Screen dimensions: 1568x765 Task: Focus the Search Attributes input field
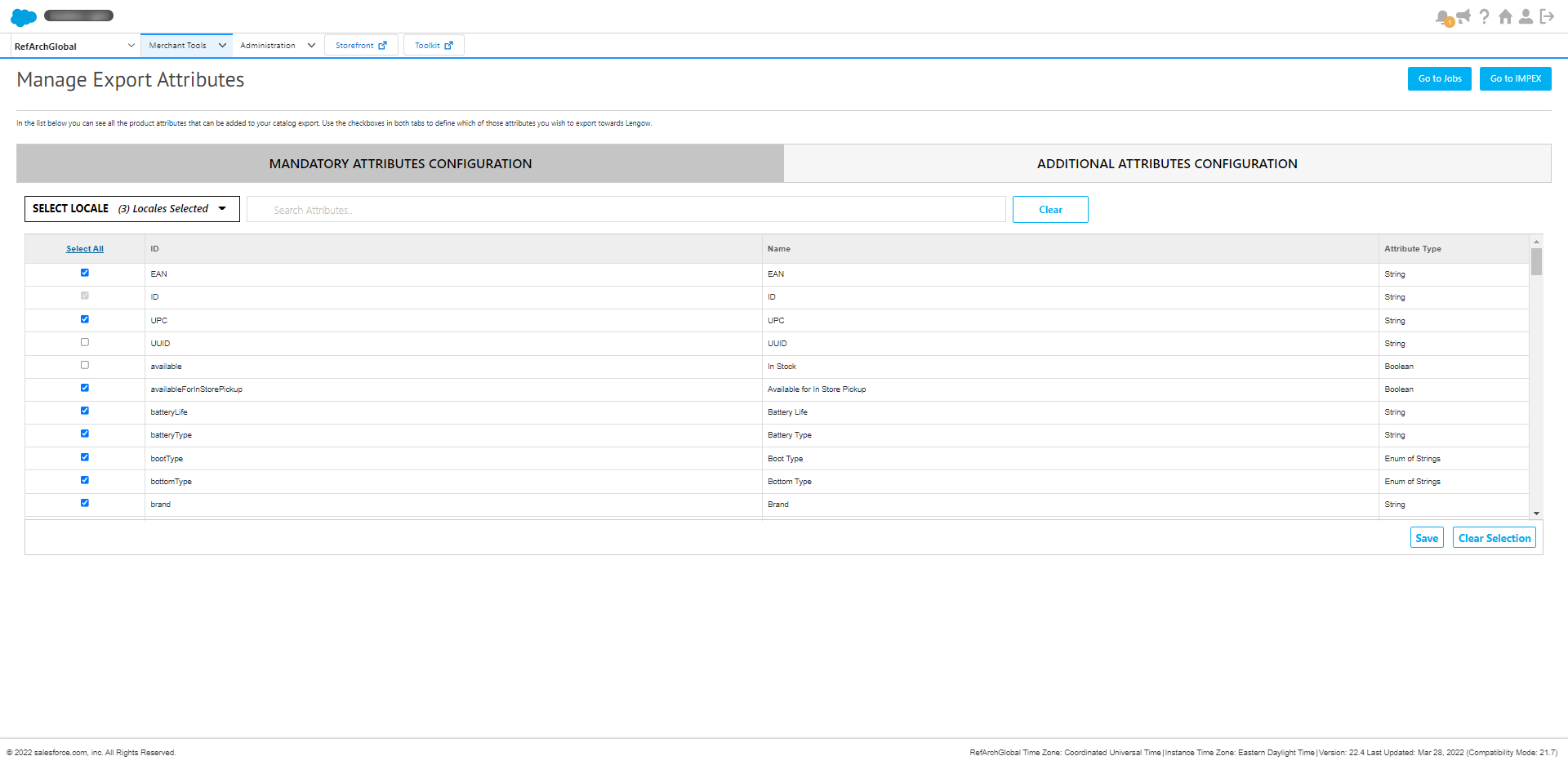[x=626, y=210]
